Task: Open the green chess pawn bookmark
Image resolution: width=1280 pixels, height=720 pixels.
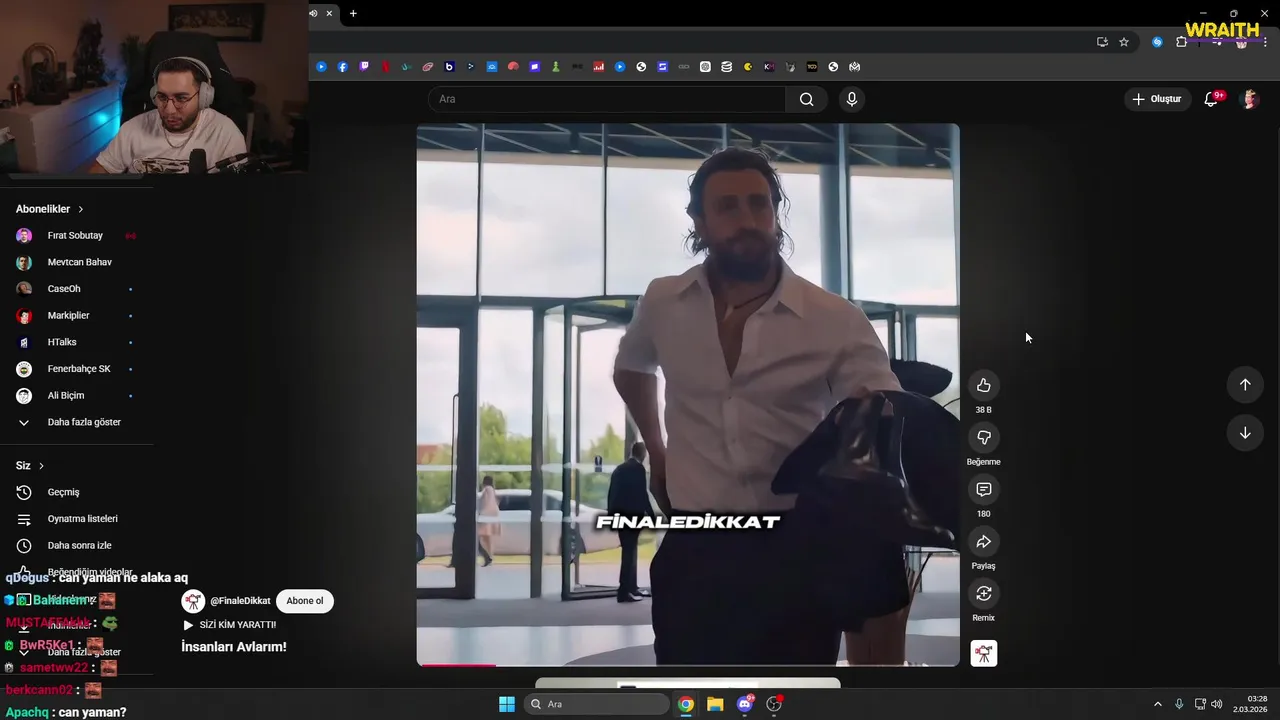Action: click(556, 67)
